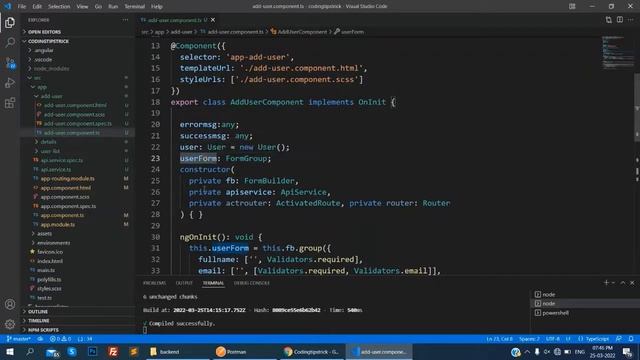The width and height of the screenshot is (640, 360).
Task: Click the open changes icon in editor toolbar
Action: point(609,20)
